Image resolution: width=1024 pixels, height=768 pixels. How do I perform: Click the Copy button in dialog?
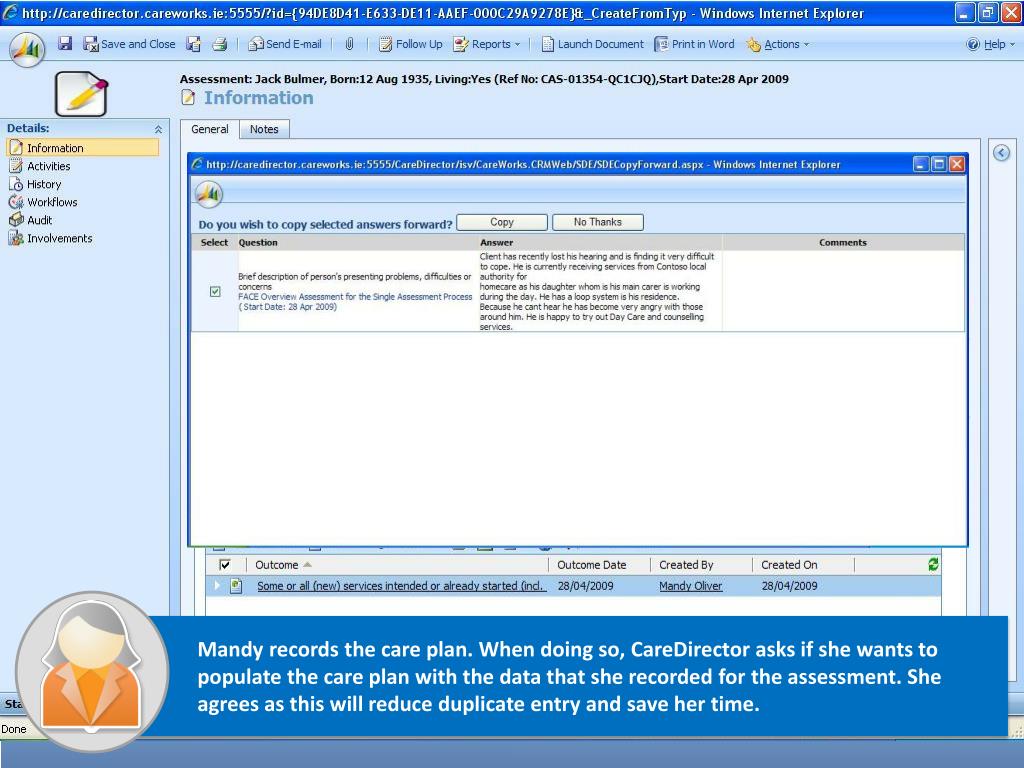502,222
